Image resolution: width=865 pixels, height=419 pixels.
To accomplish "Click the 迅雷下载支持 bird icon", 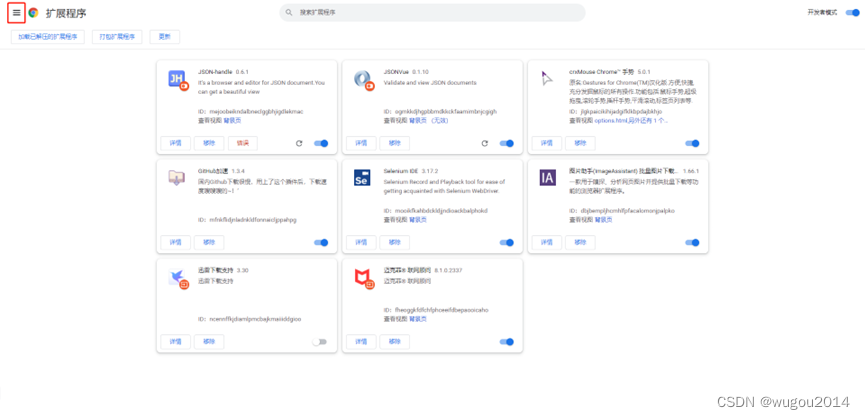I will [x=178, y=278].
